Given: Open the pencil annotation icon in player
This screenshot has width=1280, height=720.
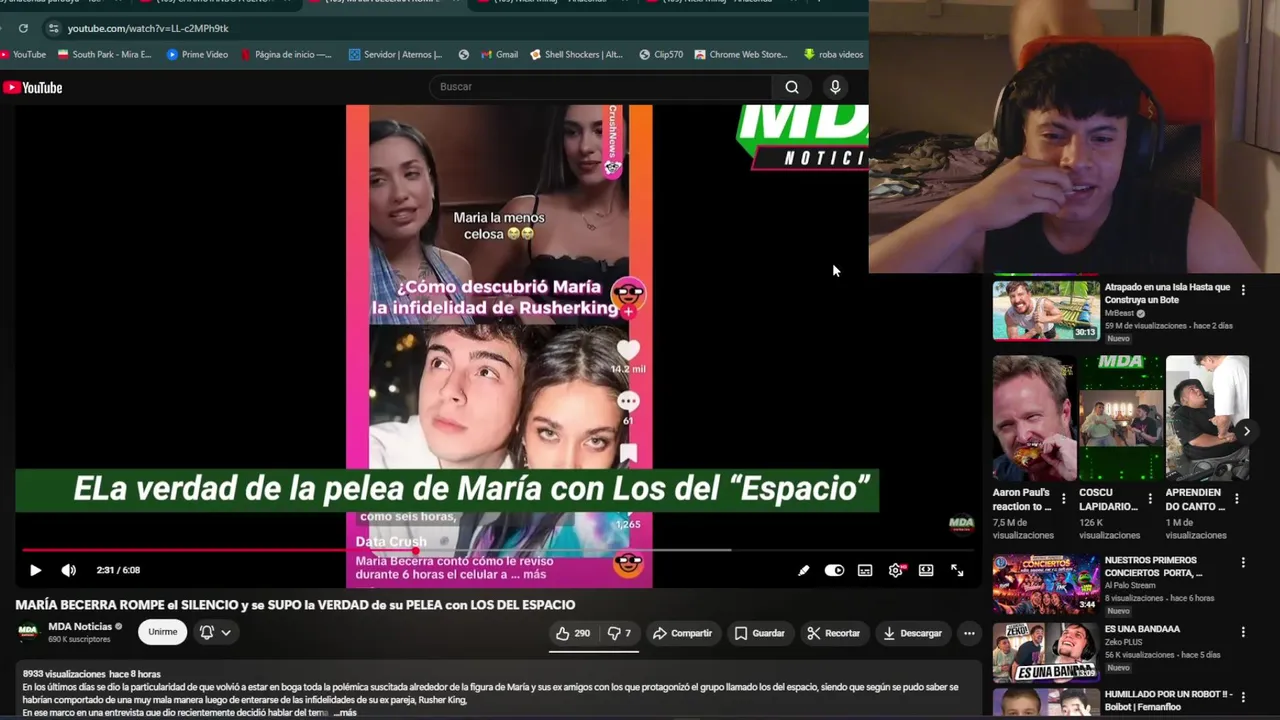Looking at the screenshot, I should pyautogui.click(x=803, y=570).
